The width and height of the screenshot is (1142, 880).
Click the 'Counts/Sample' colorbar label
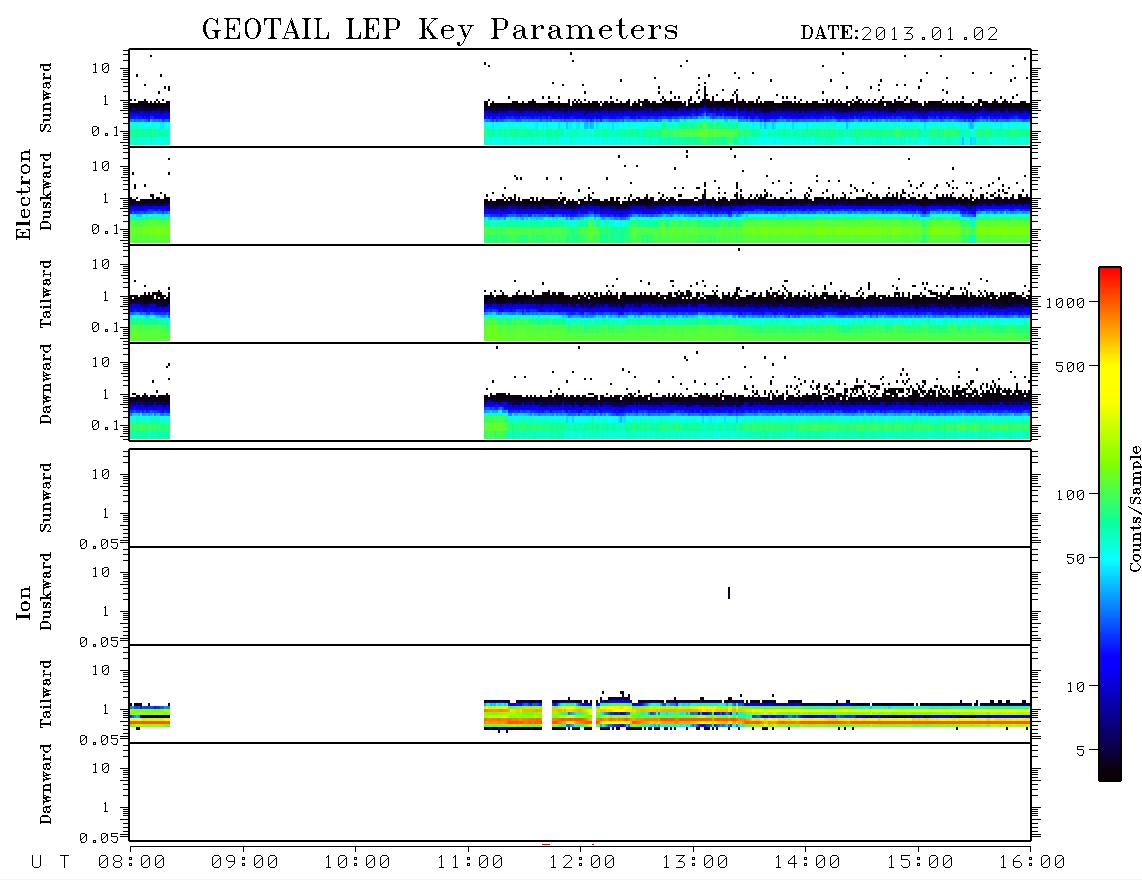[1135, 508]
